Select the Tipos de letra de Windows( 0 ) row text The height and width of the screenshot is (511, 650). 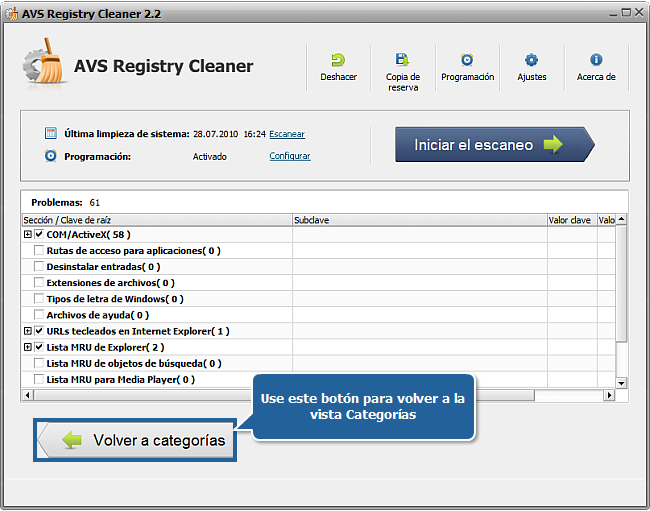coord(115,299)
